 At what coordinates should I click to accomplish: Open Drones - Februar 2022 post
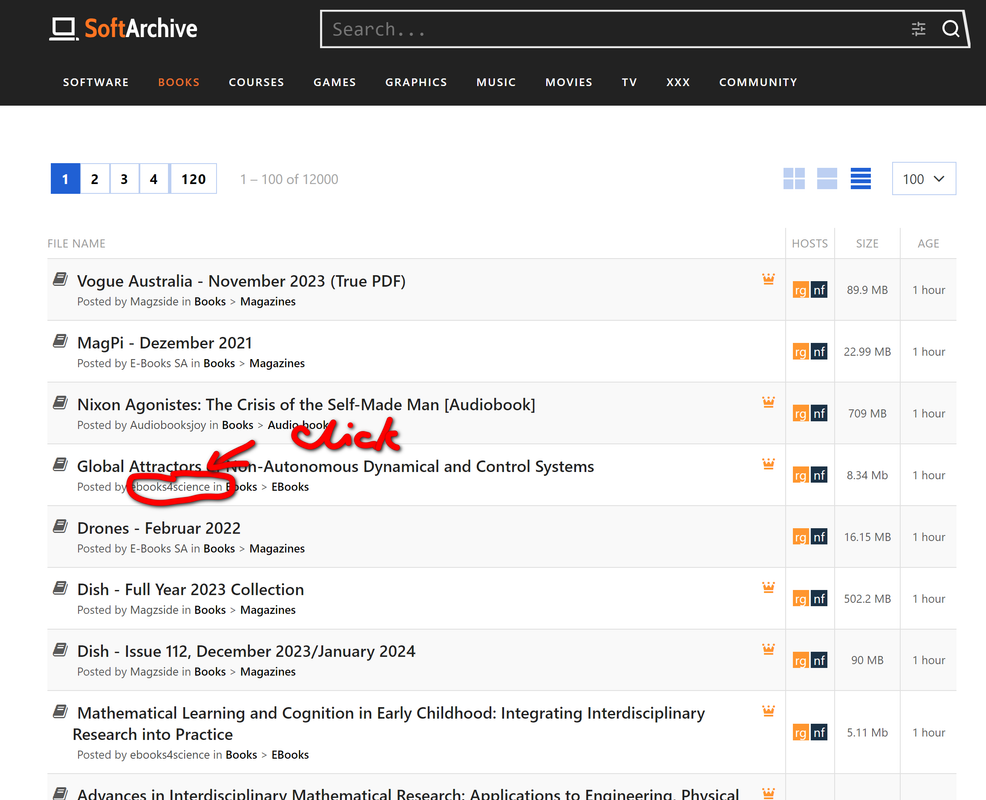point(159,528)
